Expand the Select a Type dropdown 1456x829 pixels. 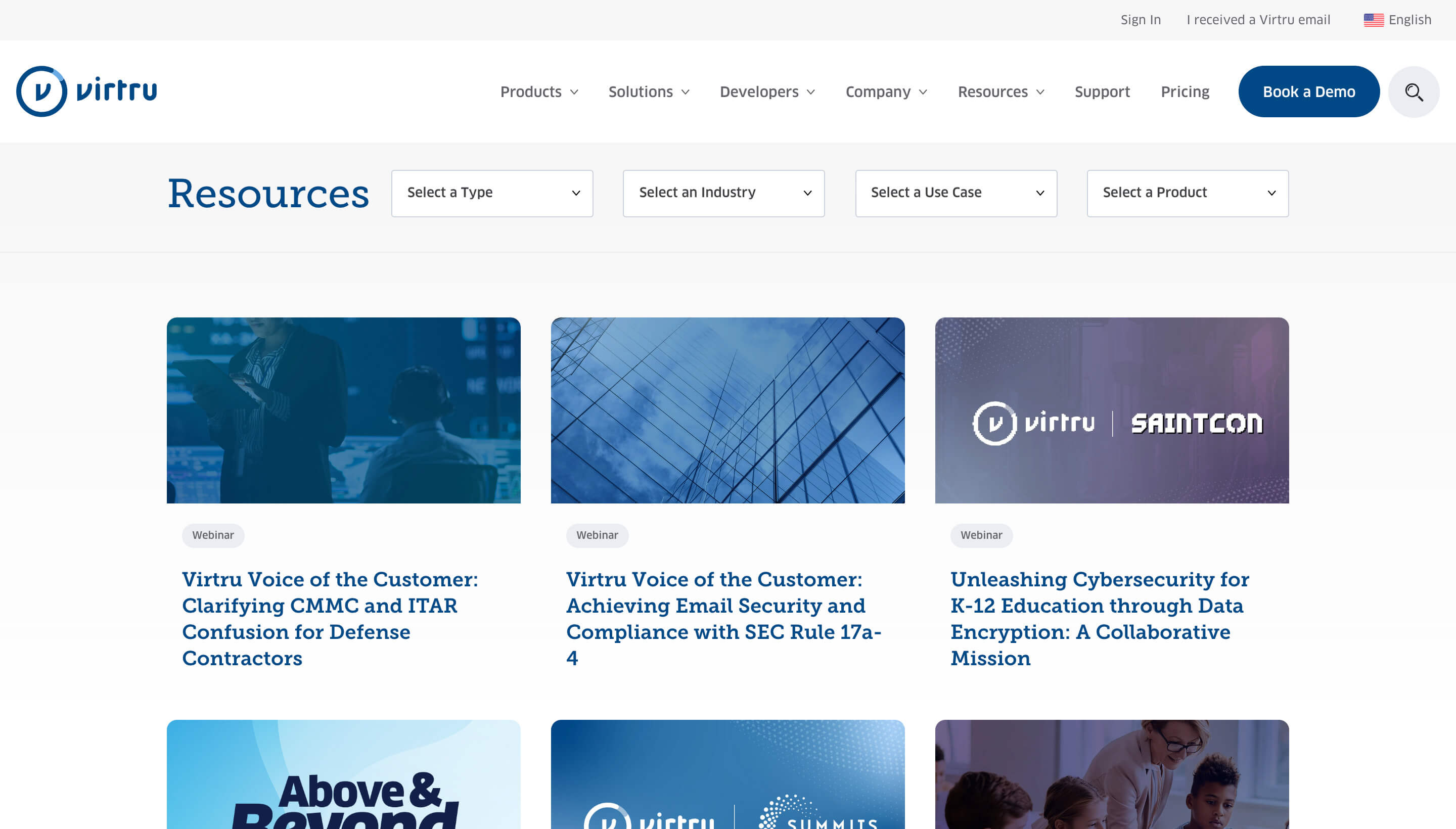pyautogui.click(x=492, y=193)
